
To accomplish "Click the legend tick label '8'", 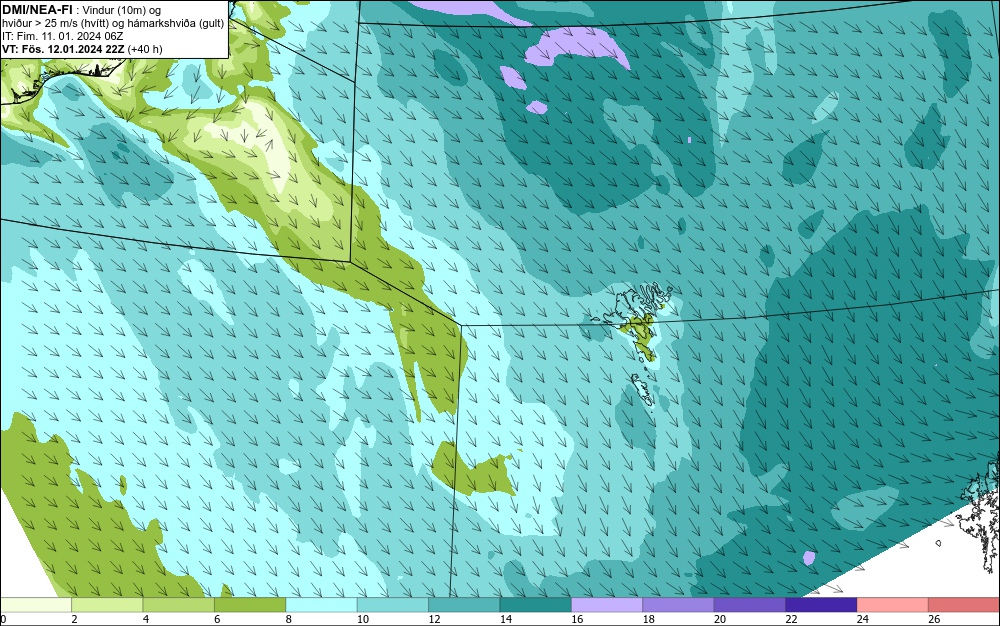I will pyautogui.click(x=289, y=619).
